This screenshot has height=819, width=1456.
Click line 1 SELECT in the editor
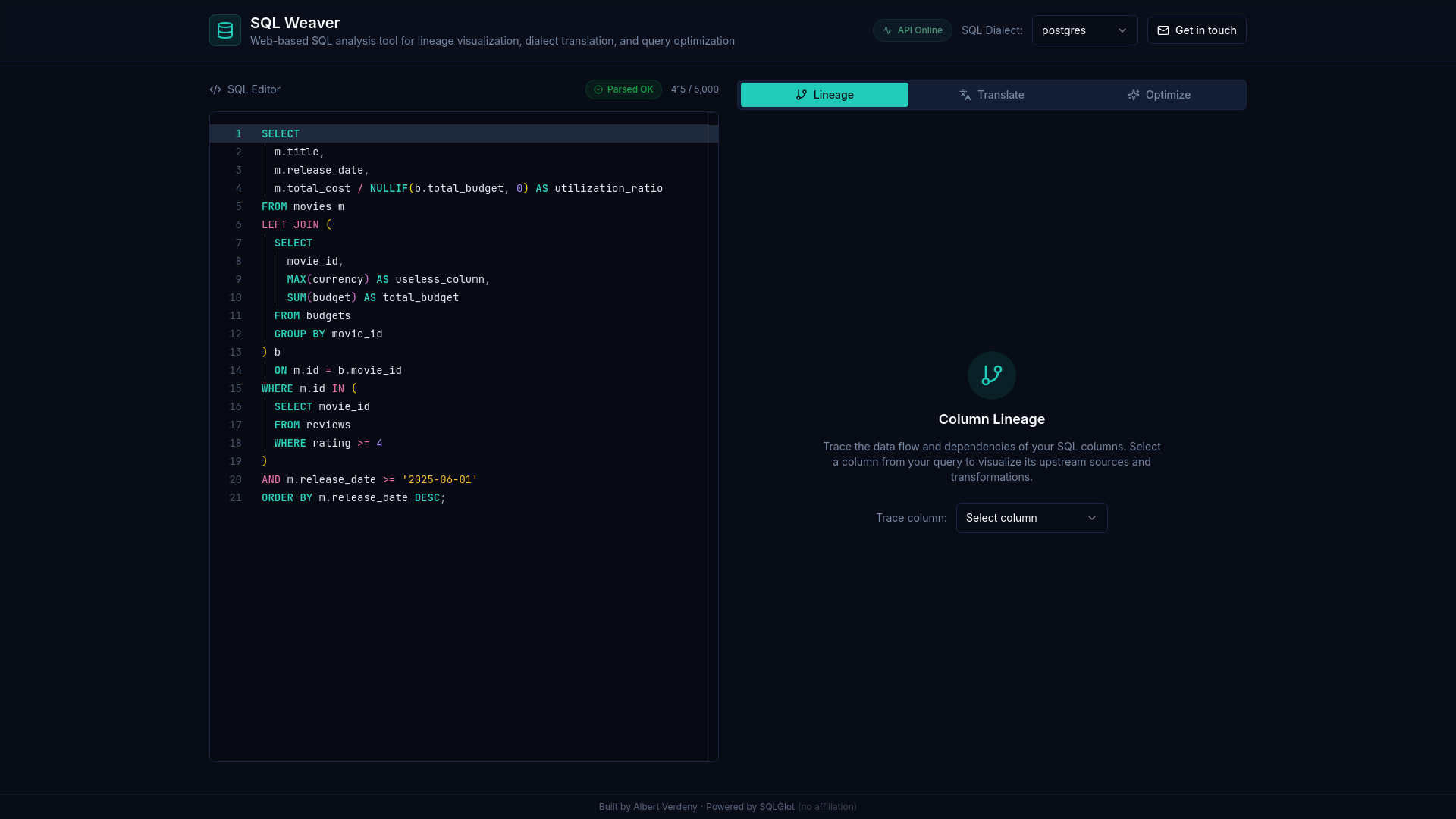click(x=281, y=133)
